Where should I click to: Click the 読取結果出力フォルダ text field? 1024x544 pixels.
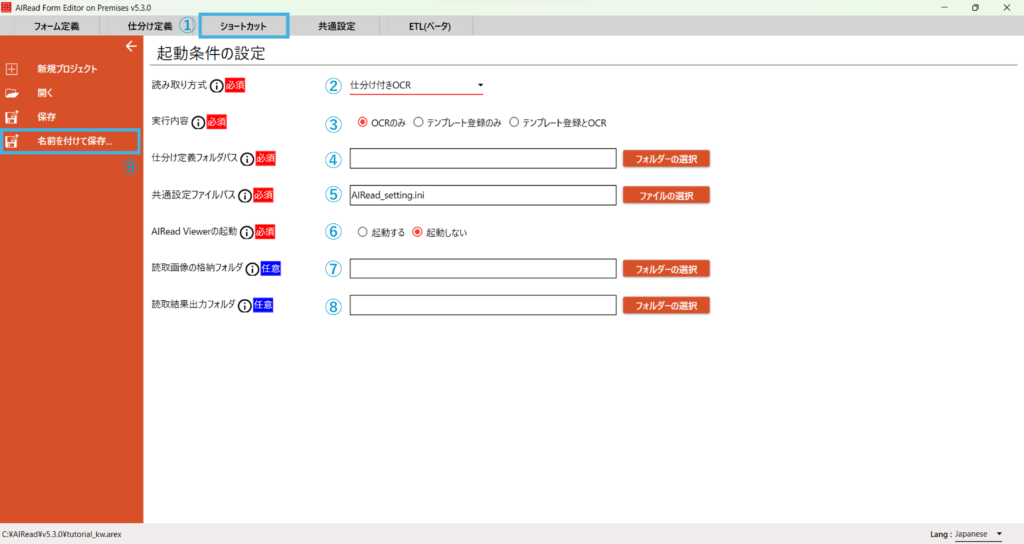(482, 305)
